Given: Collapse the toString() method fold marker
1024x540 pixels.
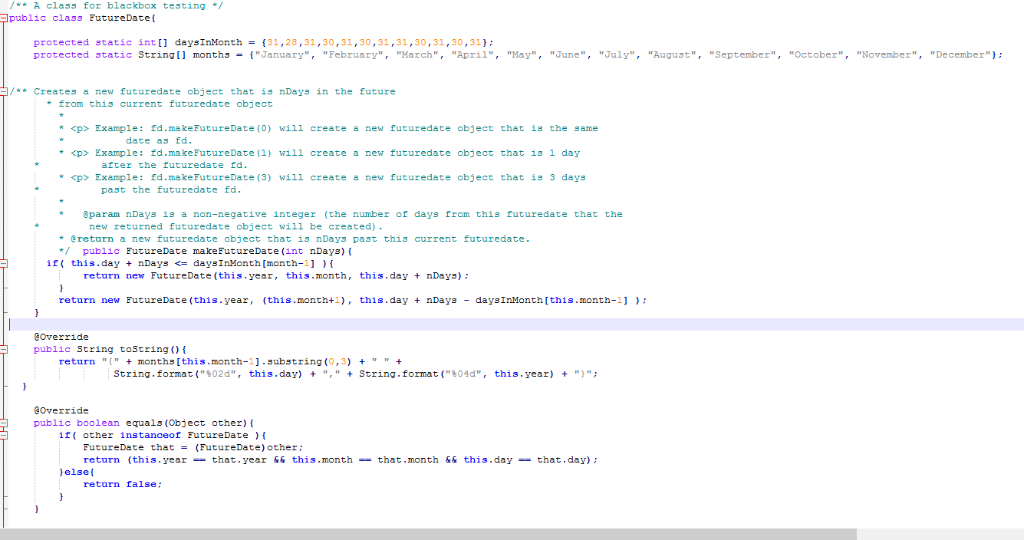Looking at the screenshot, I should 3,349.
